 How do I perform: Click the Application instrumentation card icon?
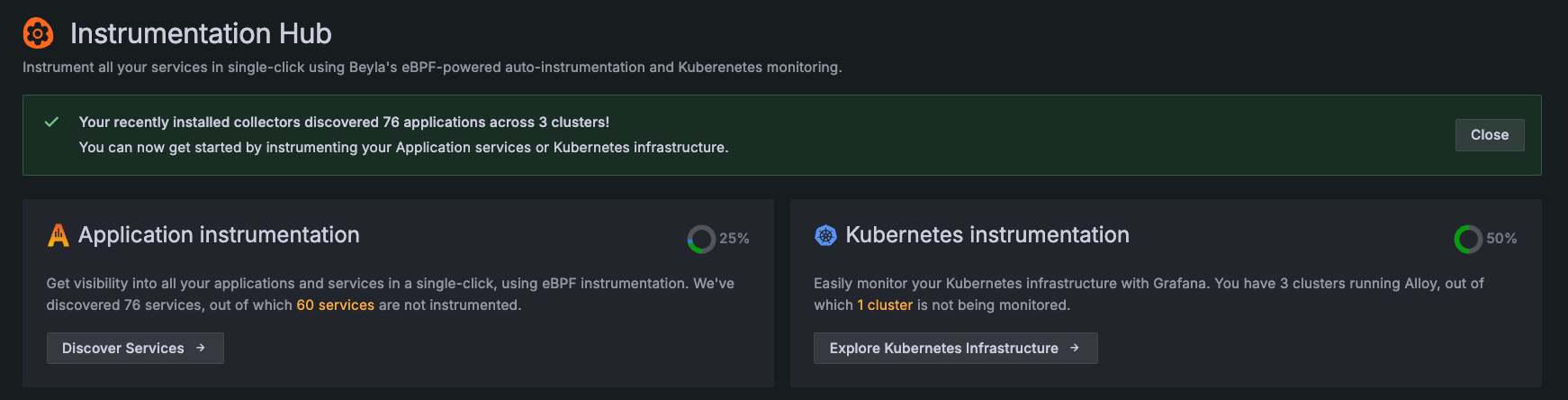58,235
